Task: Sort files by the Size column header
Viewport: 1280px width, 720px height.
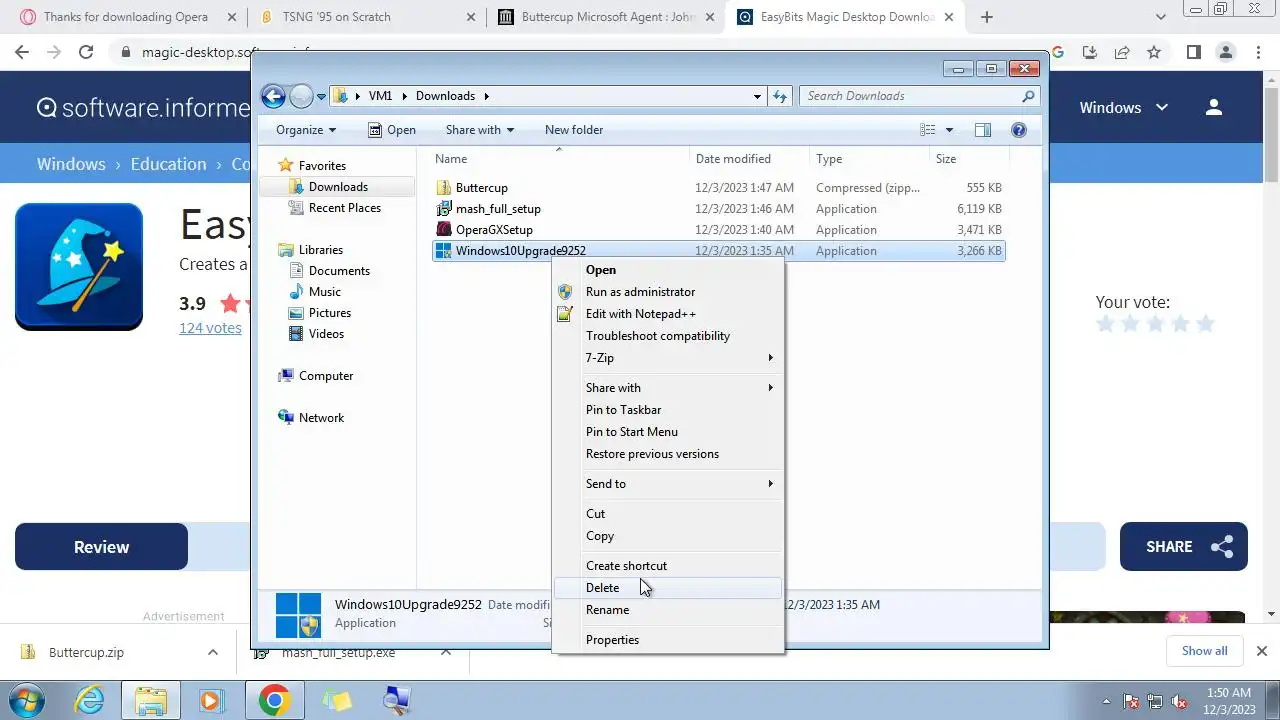Action: (x=969, y=159)
